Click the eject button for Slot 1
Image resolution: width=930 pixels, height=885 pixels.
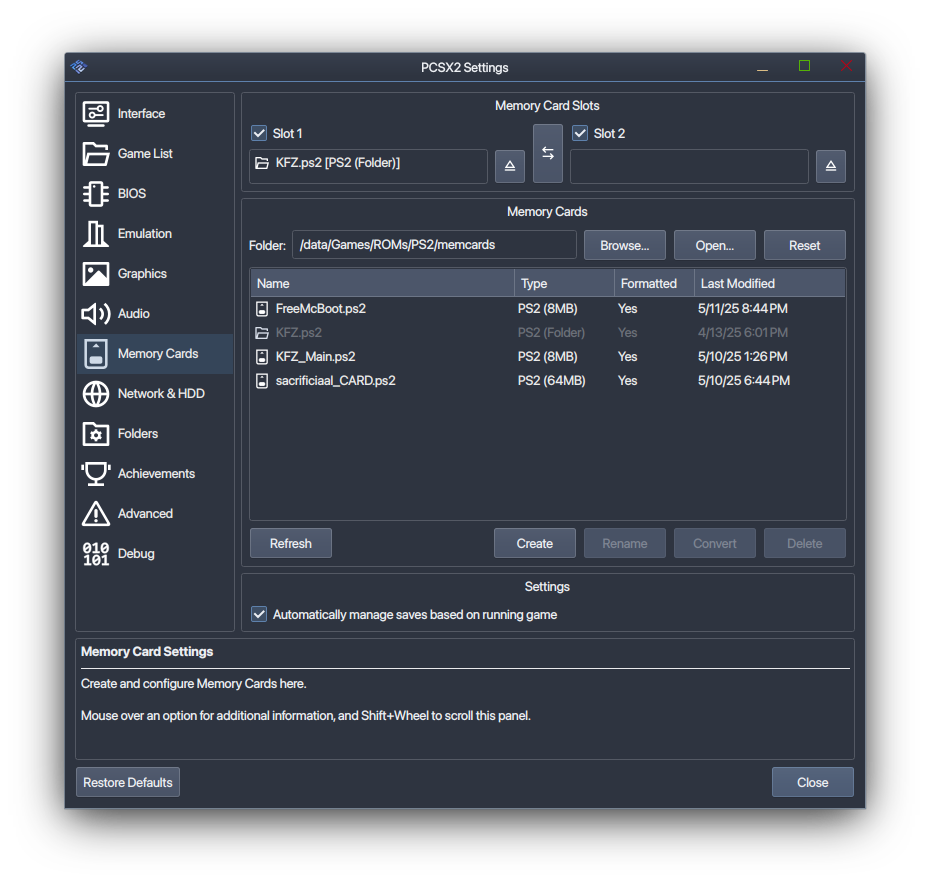coord(509,166)
